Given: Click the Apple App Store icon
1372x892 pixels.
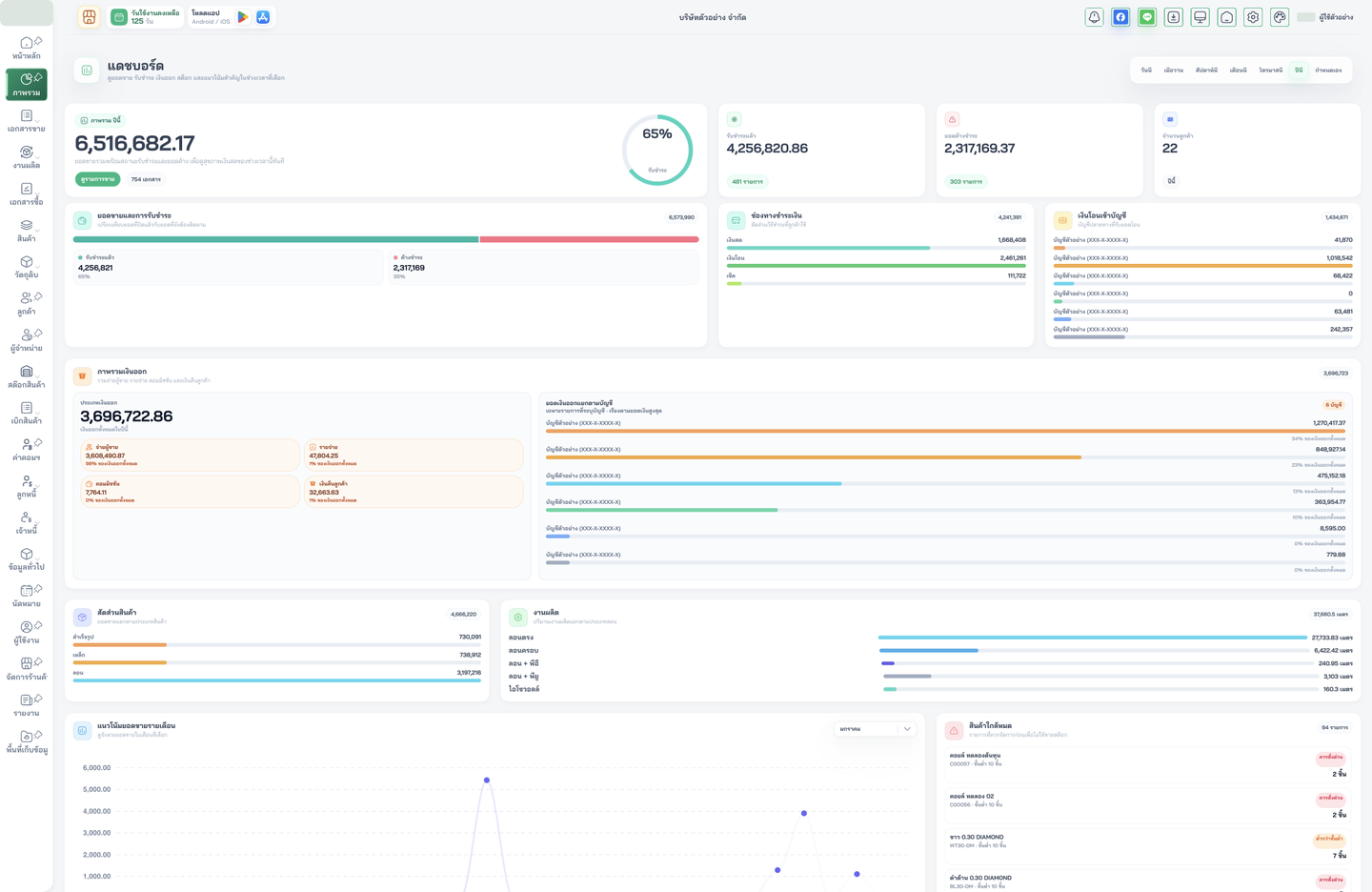Looking at the screenshot, I should (x=263, y=17).
